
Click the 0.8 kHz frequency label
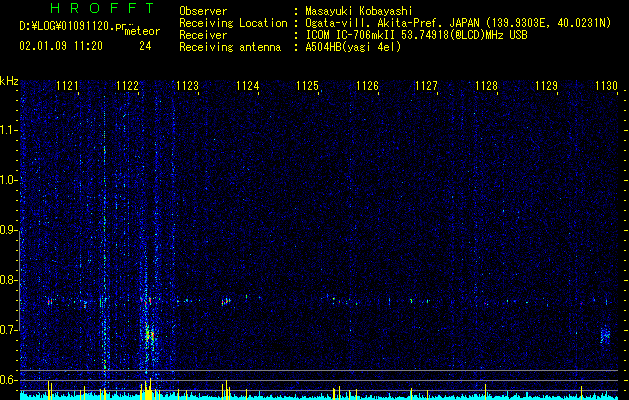pos(8,280)
